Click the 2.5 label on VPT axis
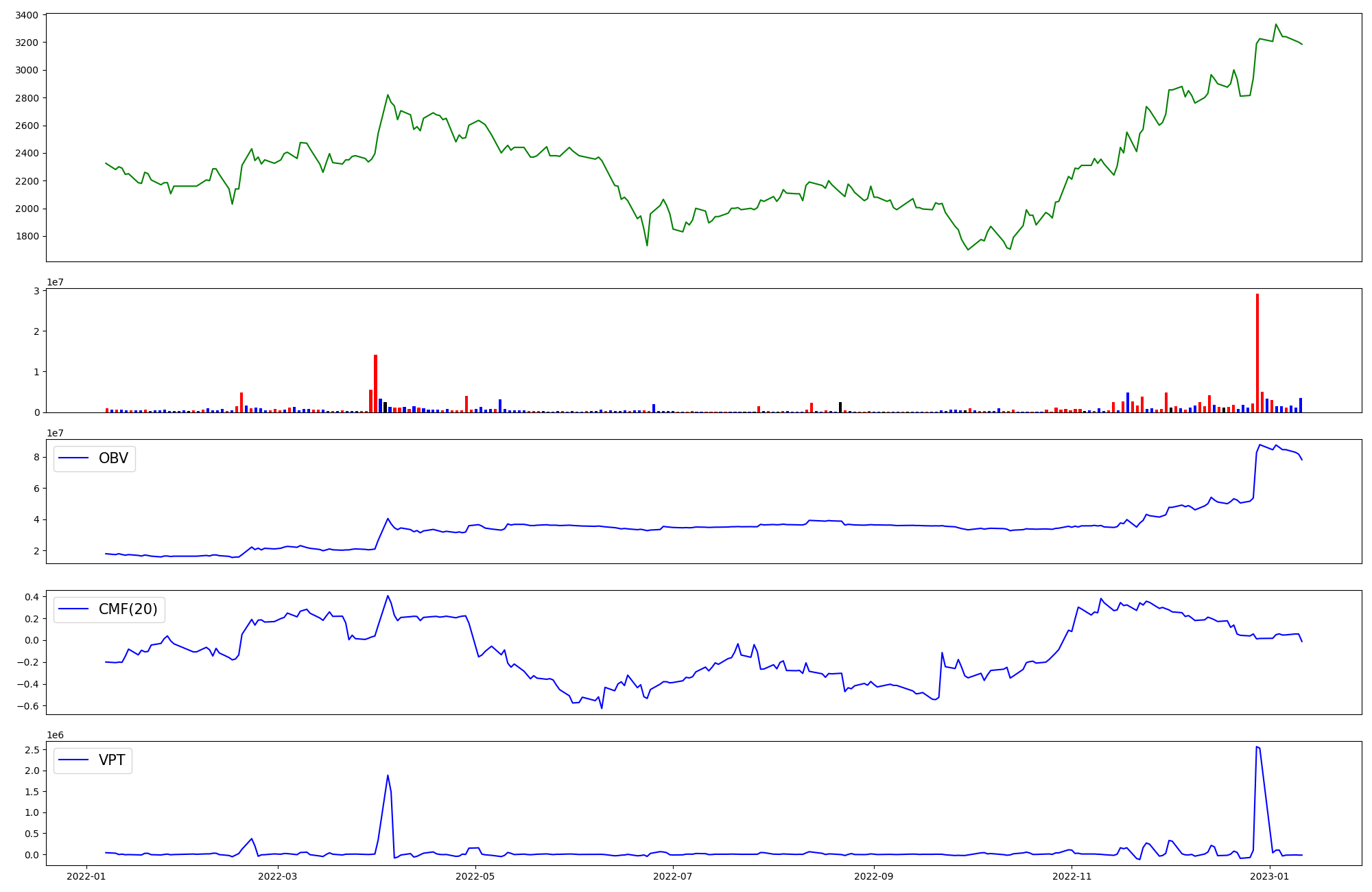This screenshot has width=1372, height=892. (x=32, y=750)
